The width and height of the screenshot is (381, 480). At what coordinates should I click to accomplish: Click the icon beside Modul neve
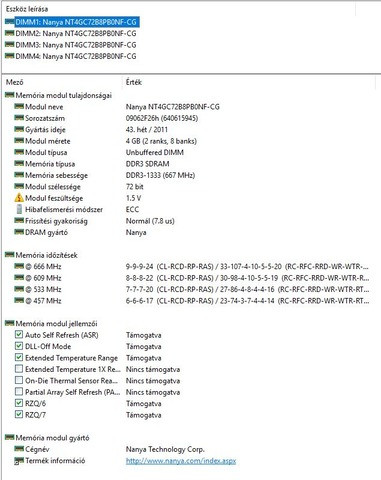click(x=19, y=107)
